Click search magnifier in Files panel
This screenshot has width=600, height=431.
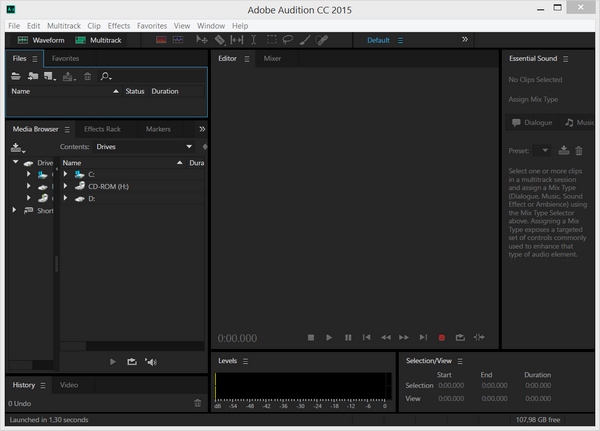click(x=106, y=76)
